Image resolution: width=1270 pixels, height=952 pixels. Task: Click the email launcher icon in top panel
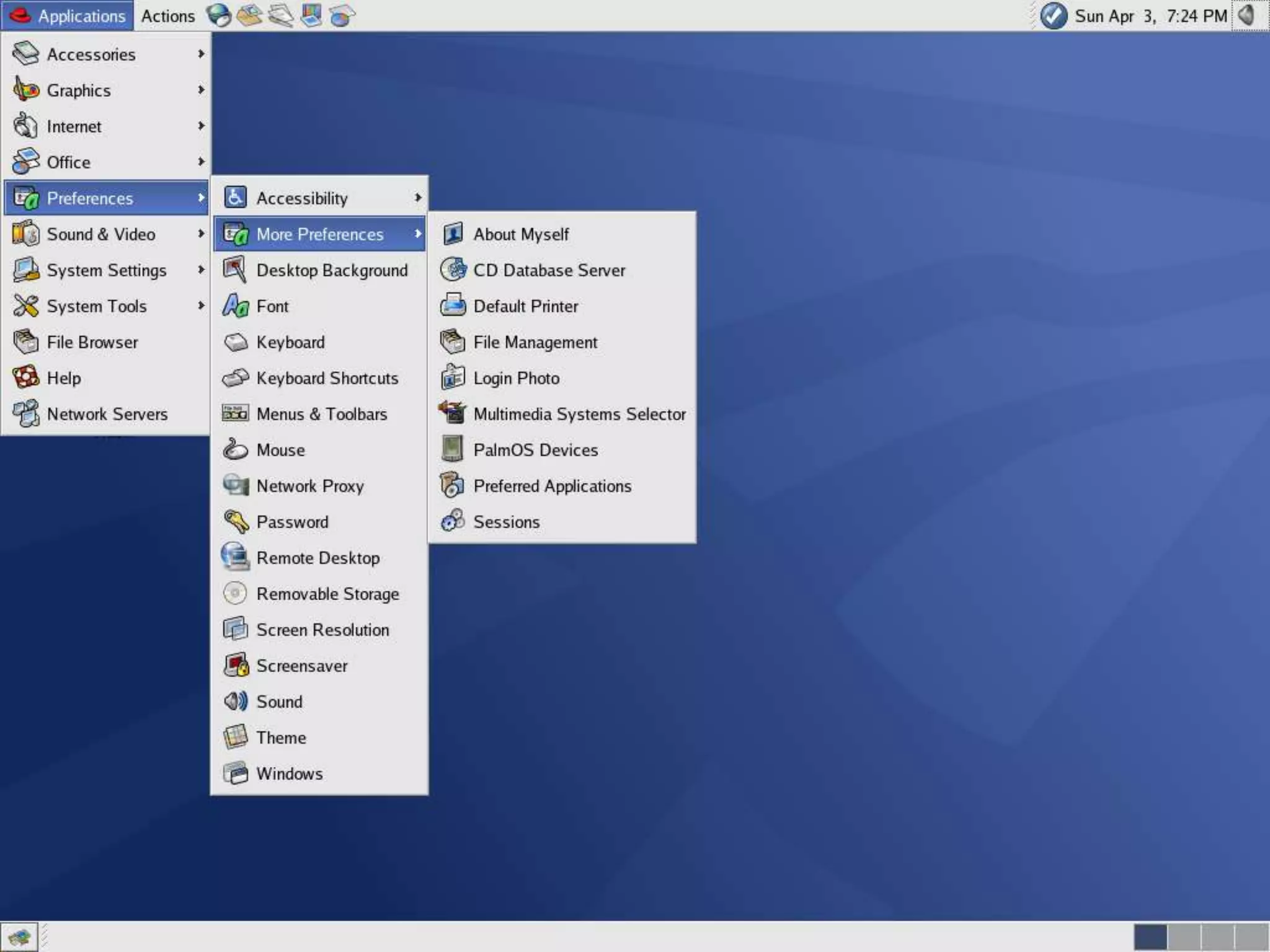[x=249, y=15]
